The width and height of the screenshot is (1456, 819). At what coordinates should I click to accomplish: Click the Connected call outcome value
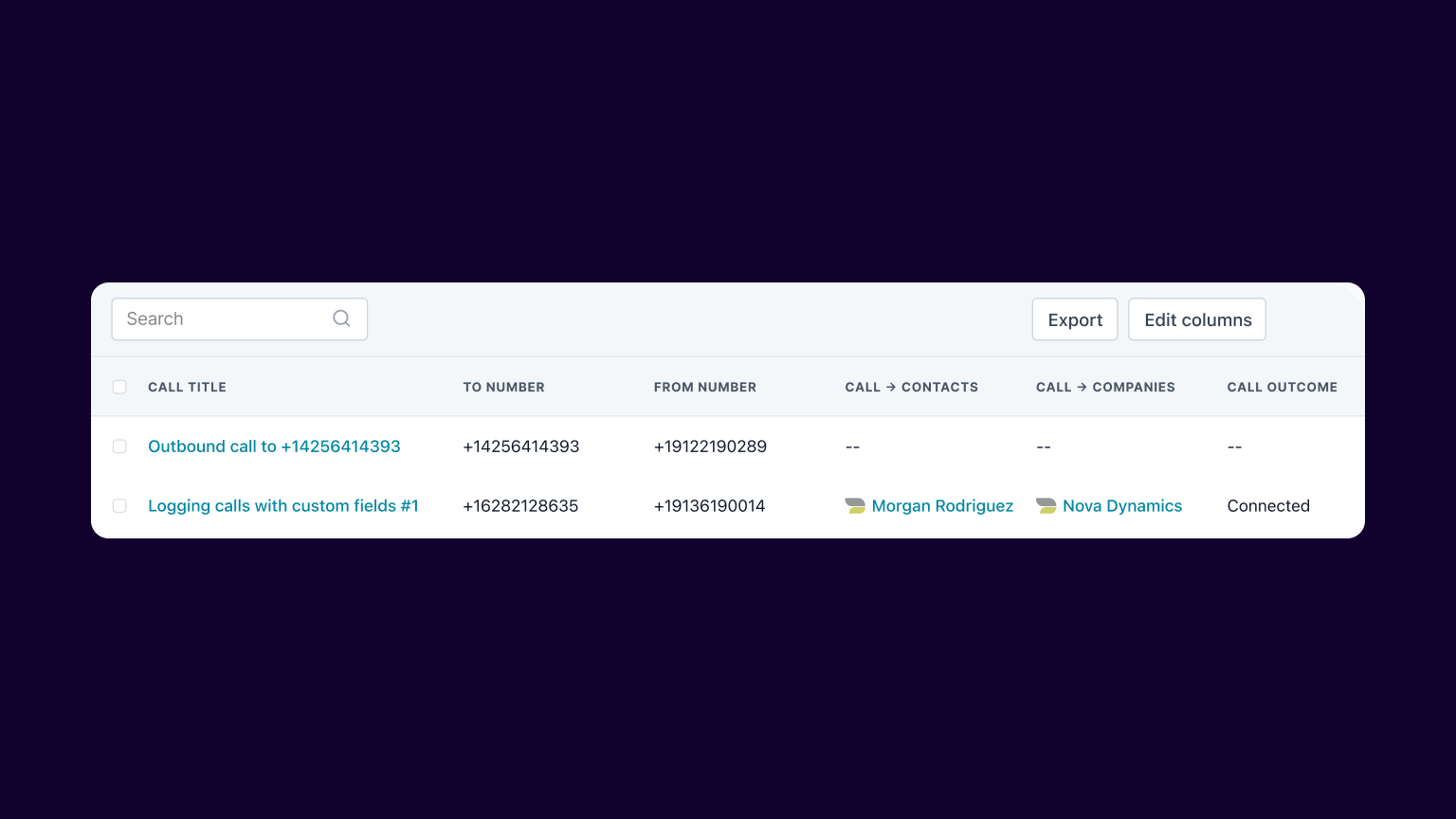point(1268,505)
